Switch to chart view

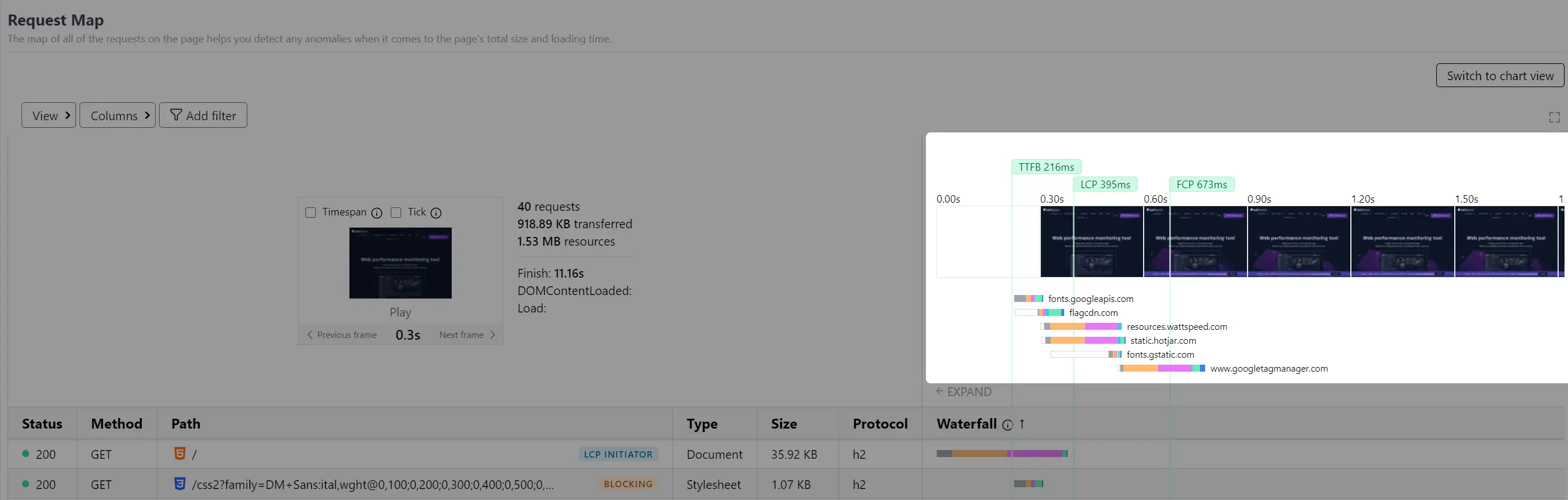pyautogui.click(x=1499, y=75)
